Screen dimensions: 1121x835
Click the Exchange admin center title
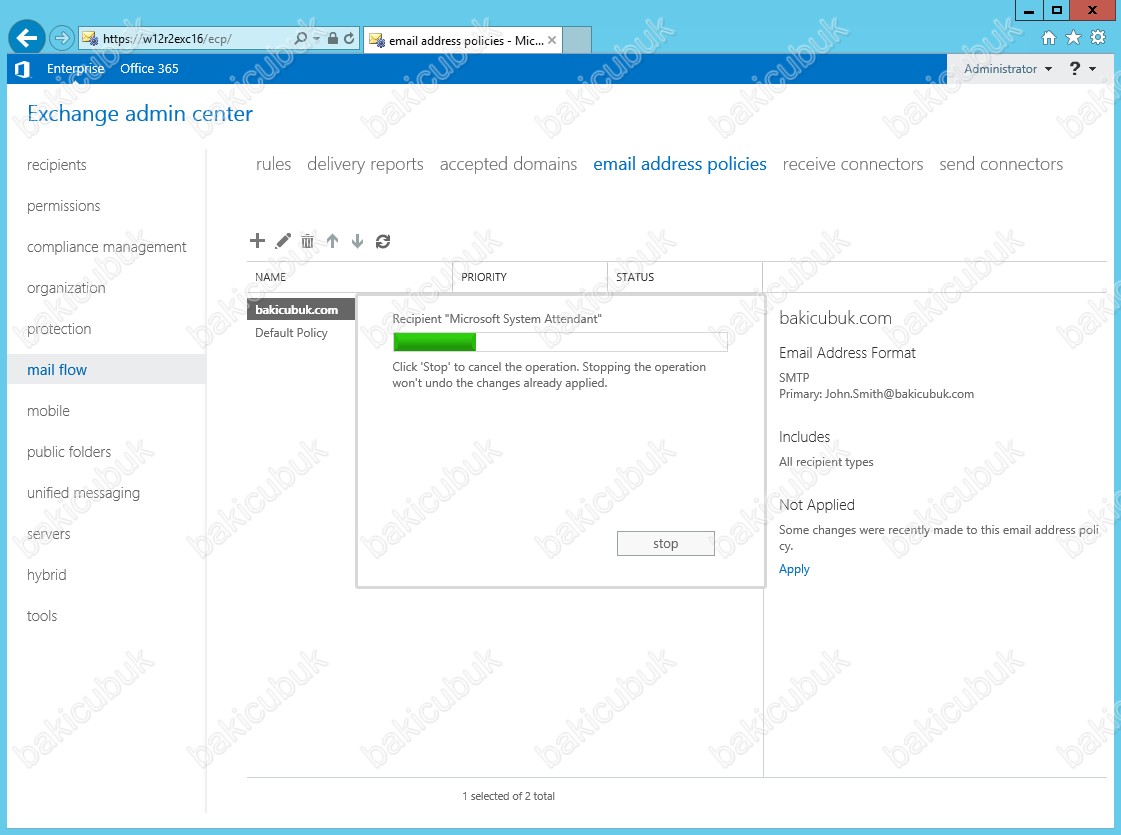pyautogui.click(x=140, y=114)
